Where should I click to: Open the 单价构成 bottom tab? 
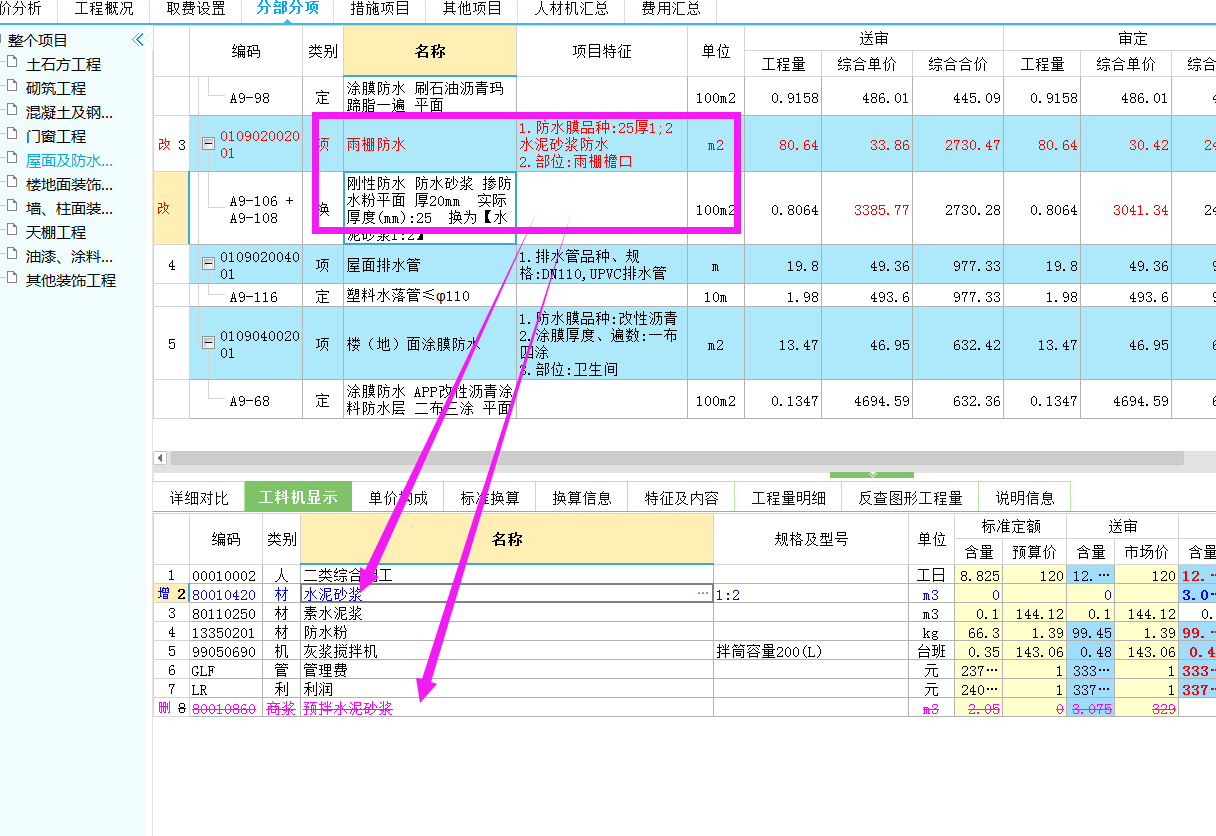coord(398,497)
